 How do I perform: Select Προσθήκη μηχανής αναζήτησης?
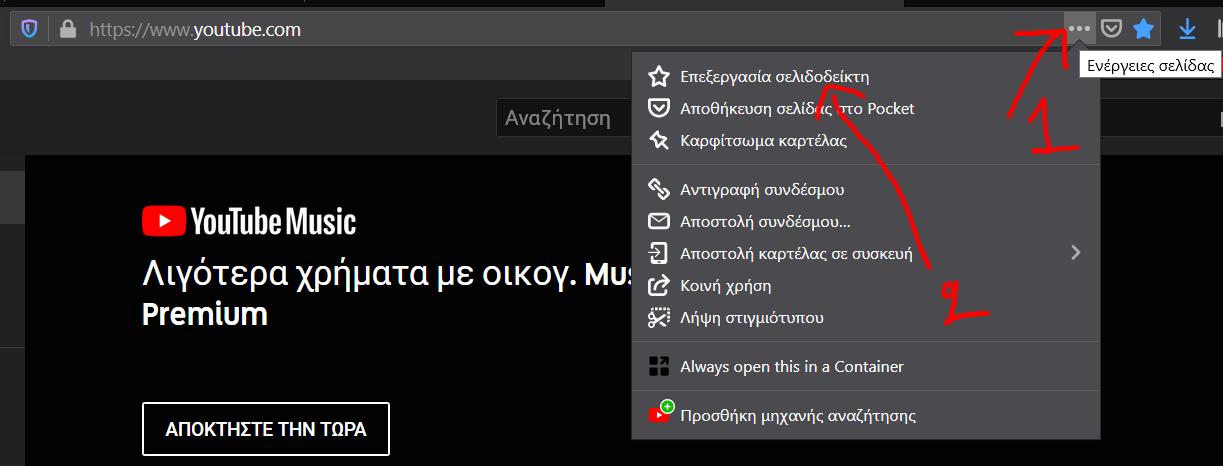coord(867,414)
